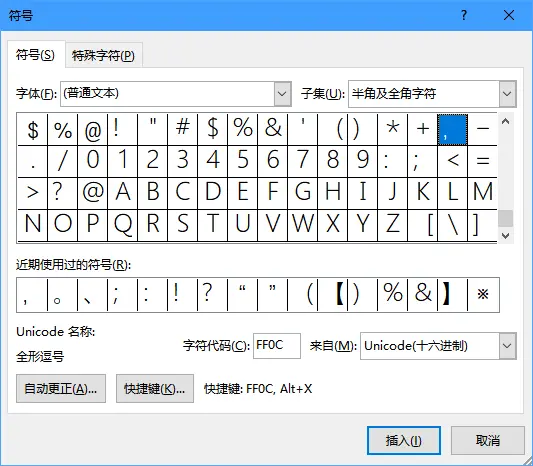Pick the letter W cell in the grid

(x=303, y=225)
